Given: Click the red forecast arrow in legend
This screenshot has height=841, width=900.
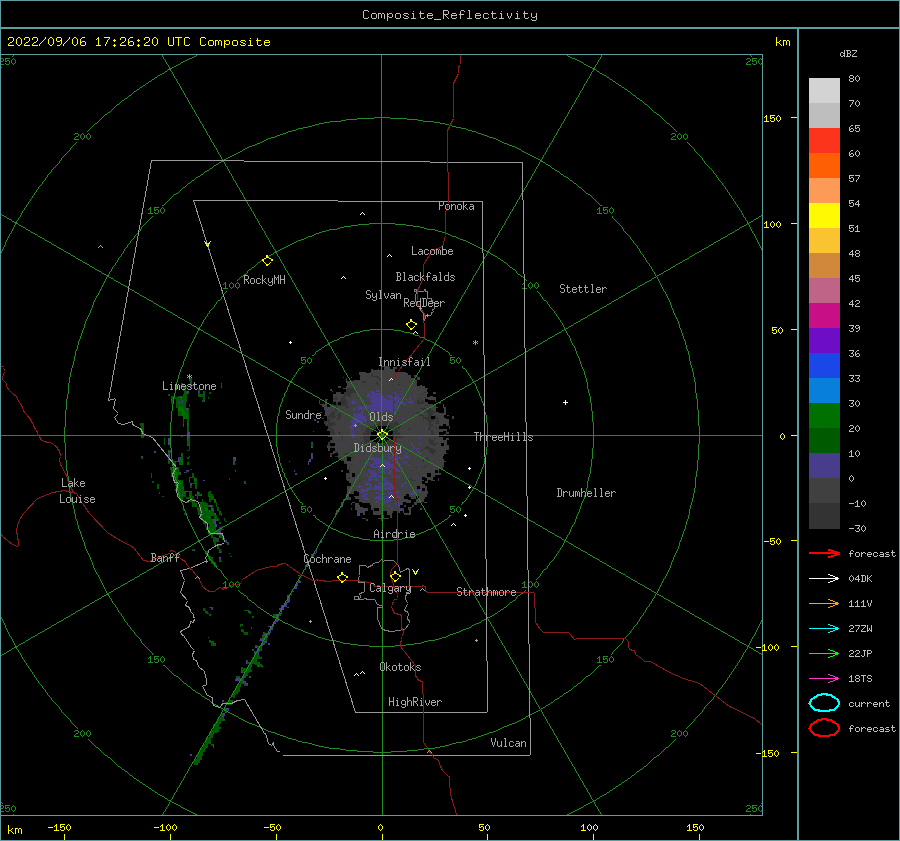Looking at the screenshot, I should pos(824,553).
